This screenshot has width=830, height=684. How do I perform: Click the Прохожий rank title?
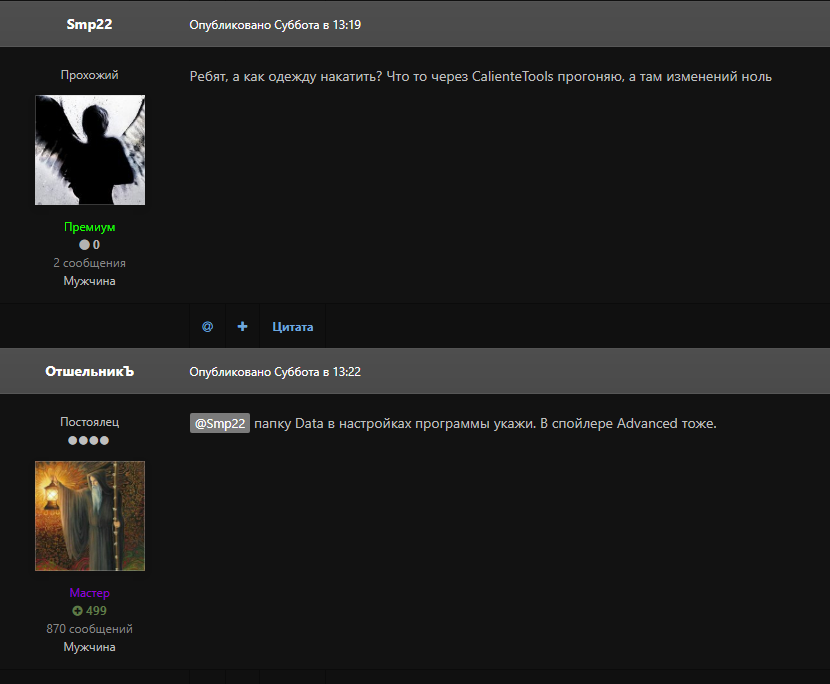[x=90, y=75]
